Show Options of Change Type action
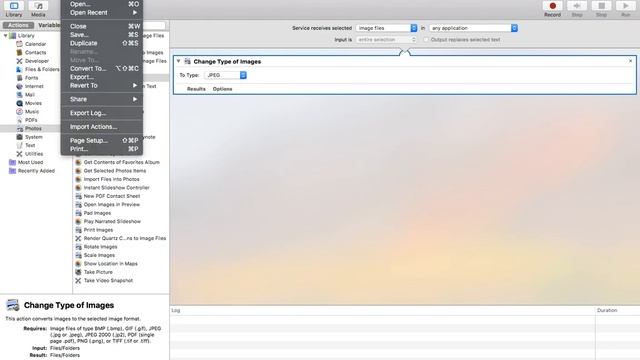640x360 pixels. (222, 89)
